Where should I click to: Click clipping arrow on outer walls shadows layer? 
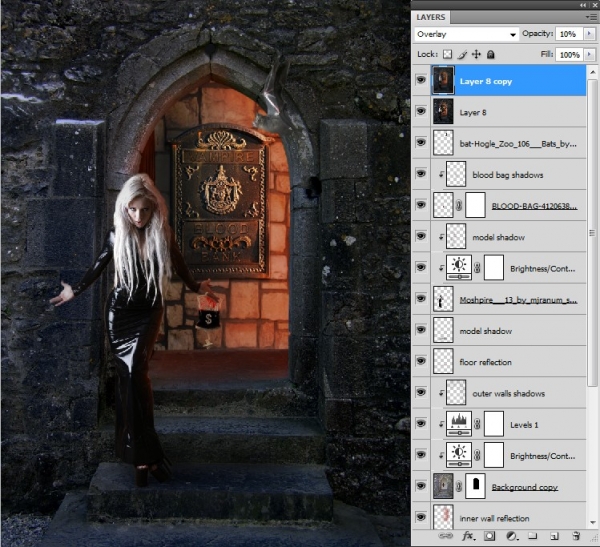coord(441,393)
